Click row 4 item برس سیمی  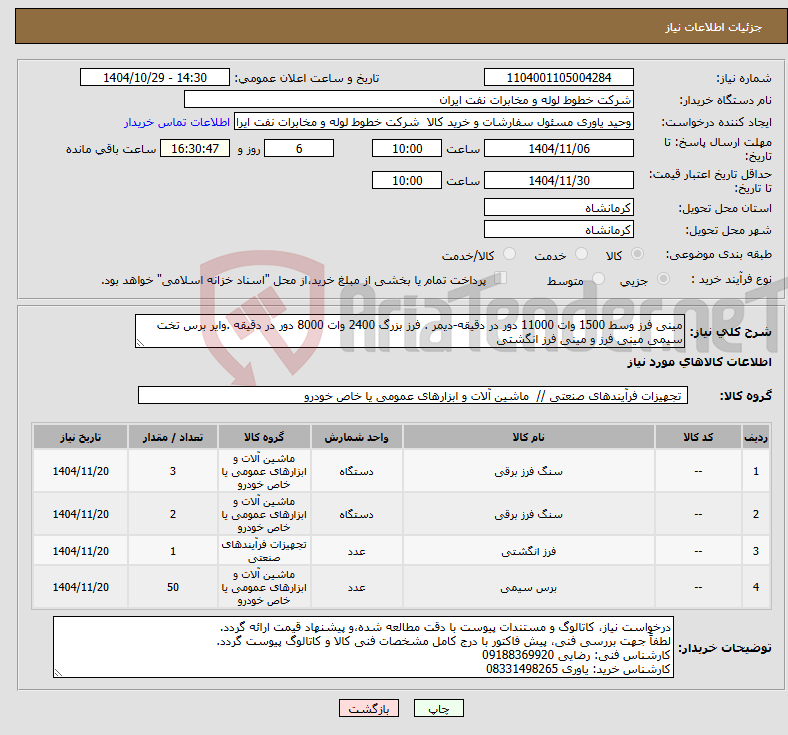(x=528, y=587)
